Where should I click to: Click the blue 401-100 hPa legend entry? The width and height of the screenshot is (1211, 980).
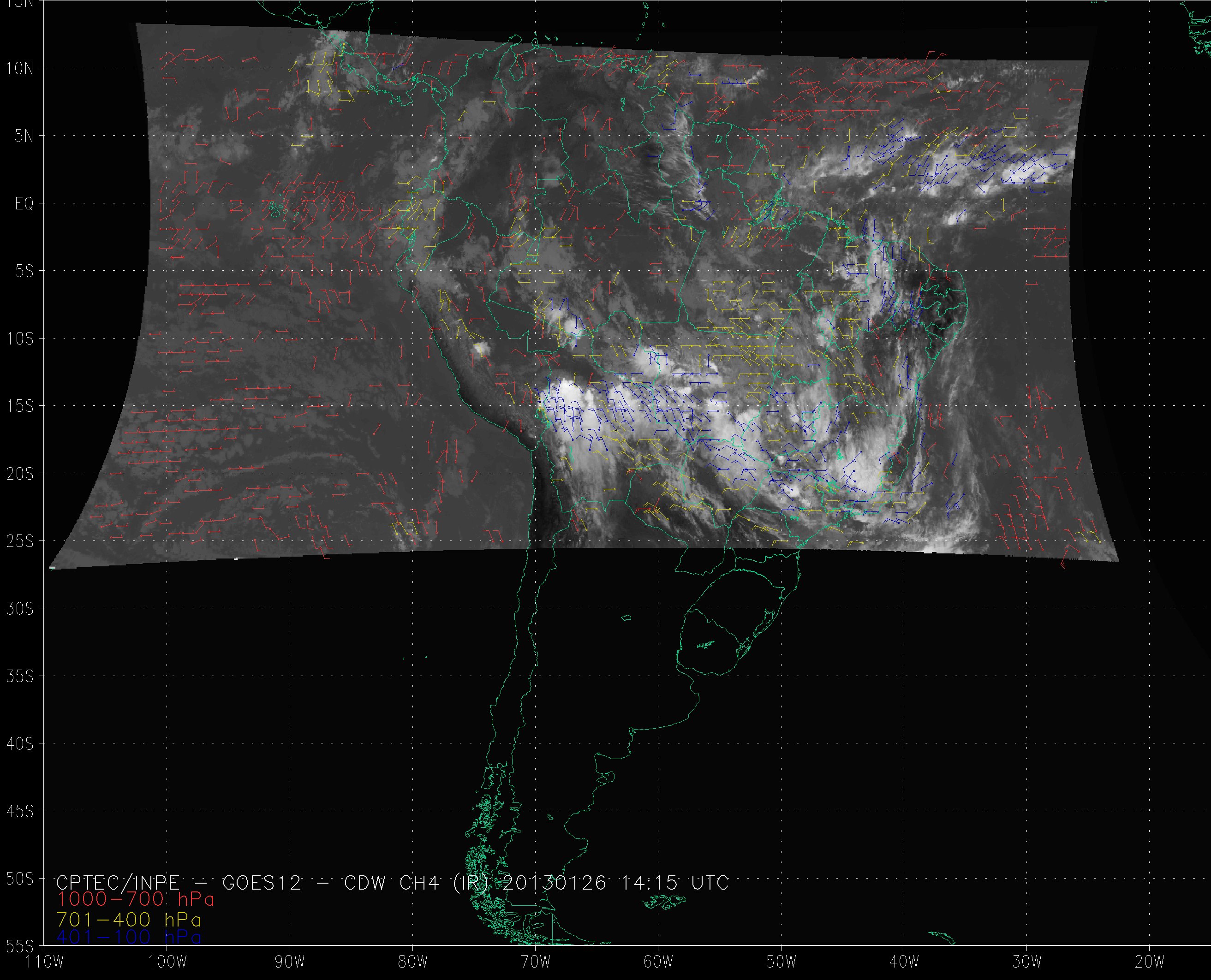coord(129,937)
